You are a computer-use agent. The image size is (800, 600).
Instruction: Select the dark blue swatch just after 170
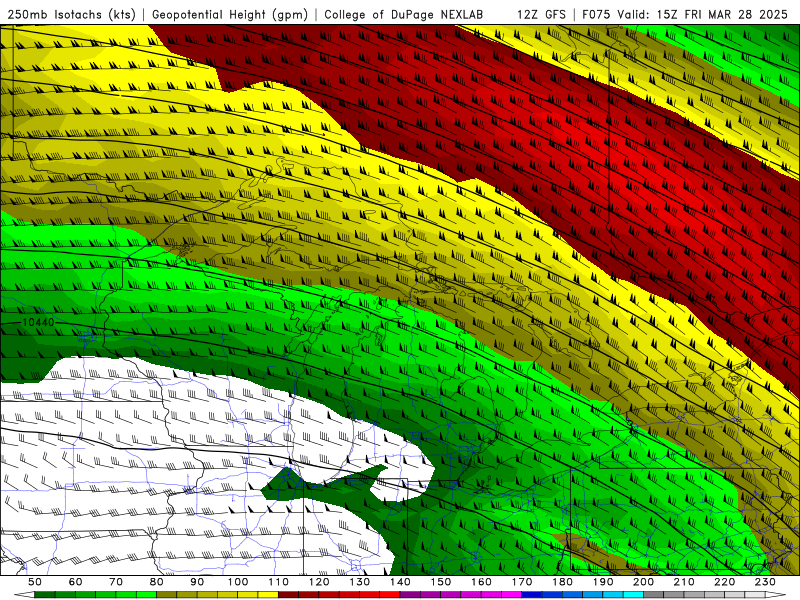click(x=532, y=595)
